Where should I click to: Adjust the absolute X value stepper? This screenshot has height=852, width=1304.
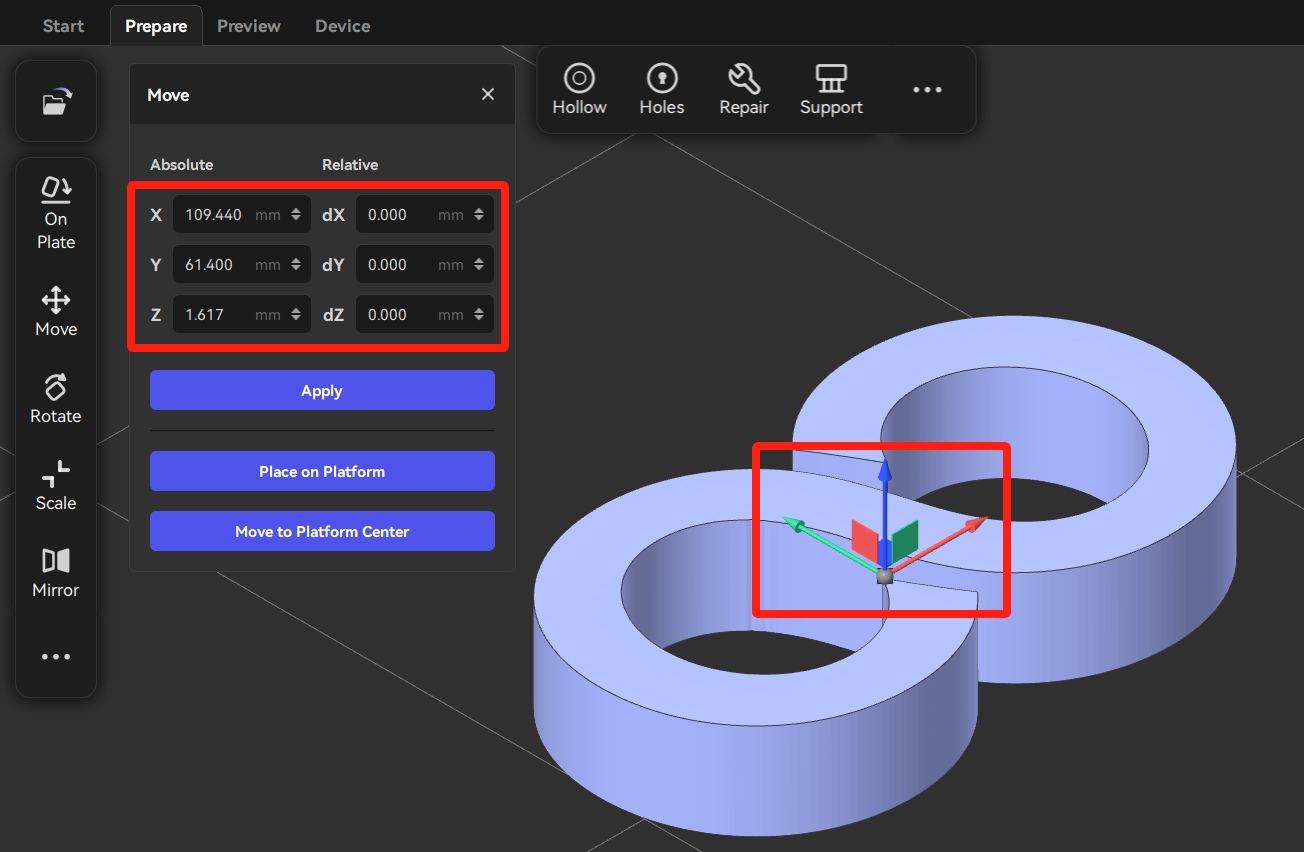tap(296, 214)
